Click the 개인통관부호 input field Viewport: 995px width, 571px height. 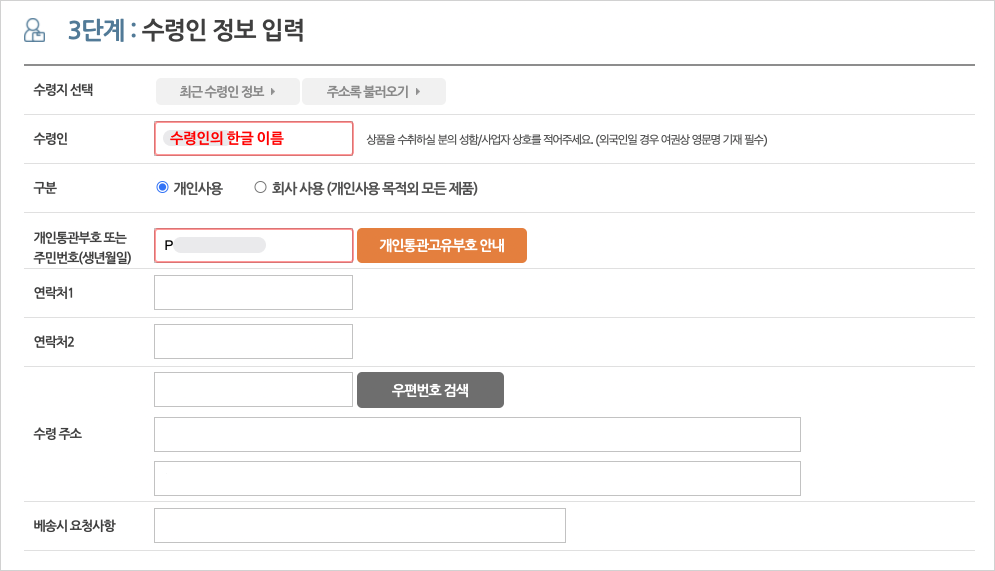point(254,246)
